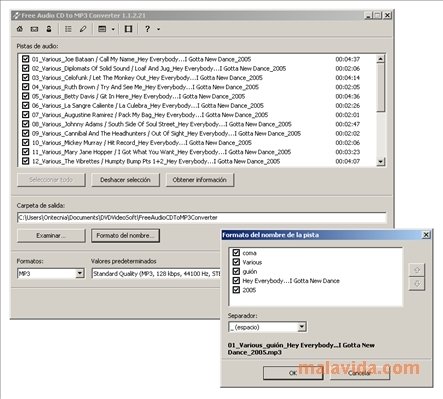Toggle checkbox for track 10 Mickey Murray
443x399 pixels.
click(x=25, y=142)
